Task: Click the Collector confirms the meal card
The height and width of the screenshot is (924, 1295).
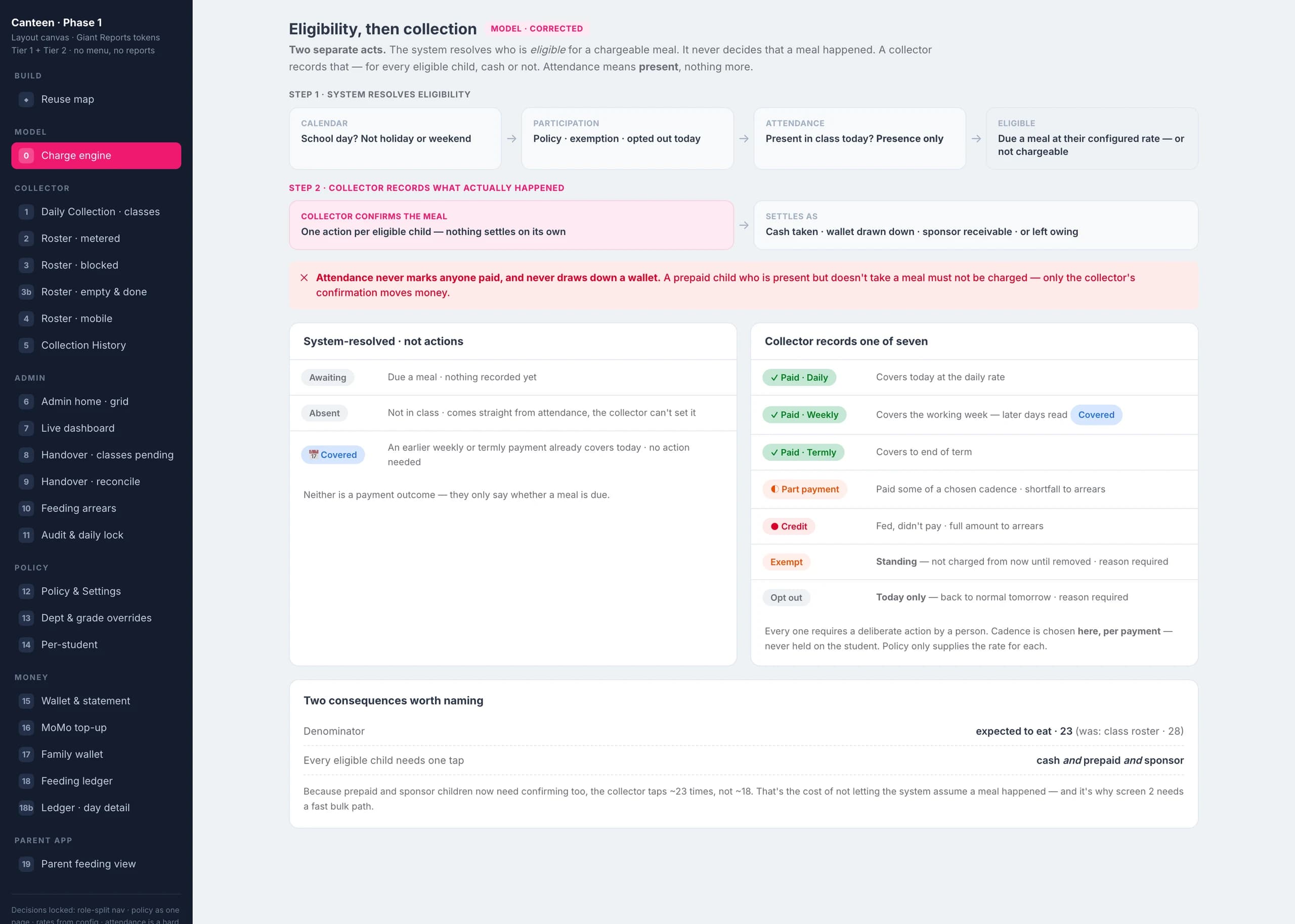Action: [511, 226]
